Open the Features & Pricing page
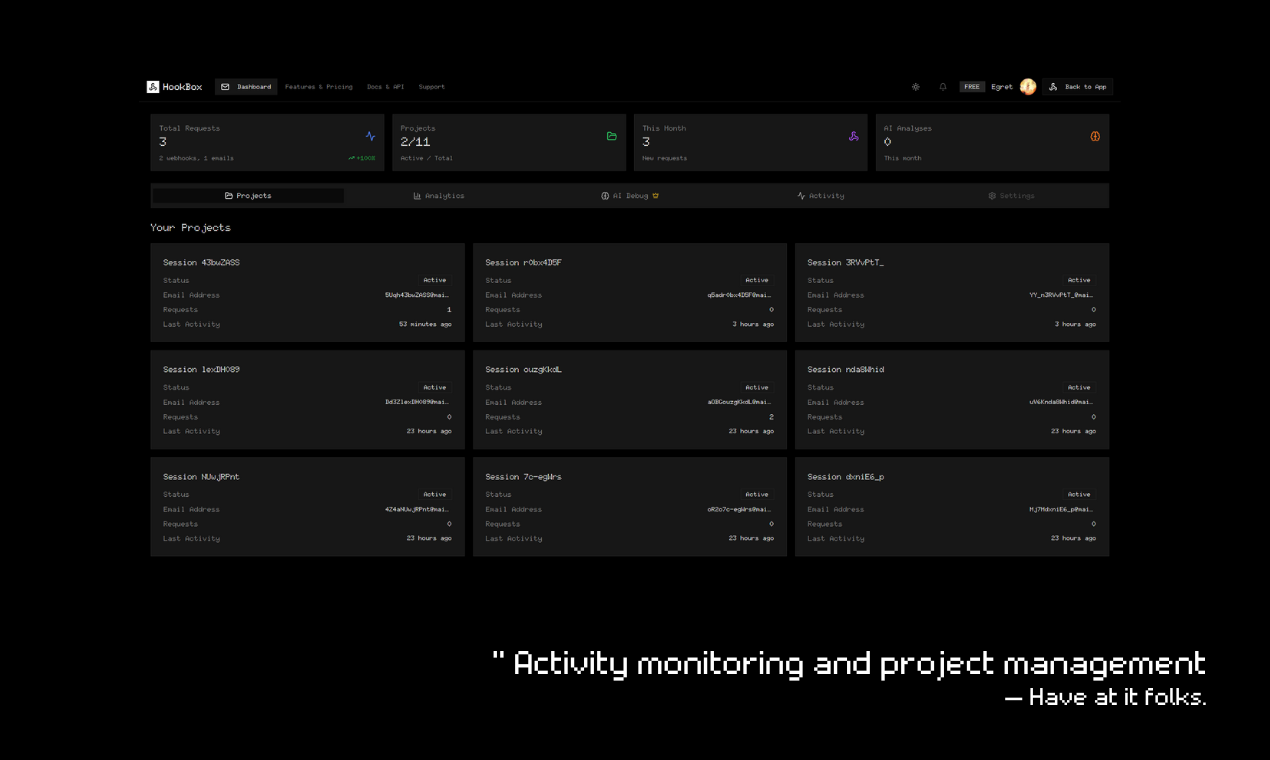The width and height of the screenshot is (1270, 760). 318,87
